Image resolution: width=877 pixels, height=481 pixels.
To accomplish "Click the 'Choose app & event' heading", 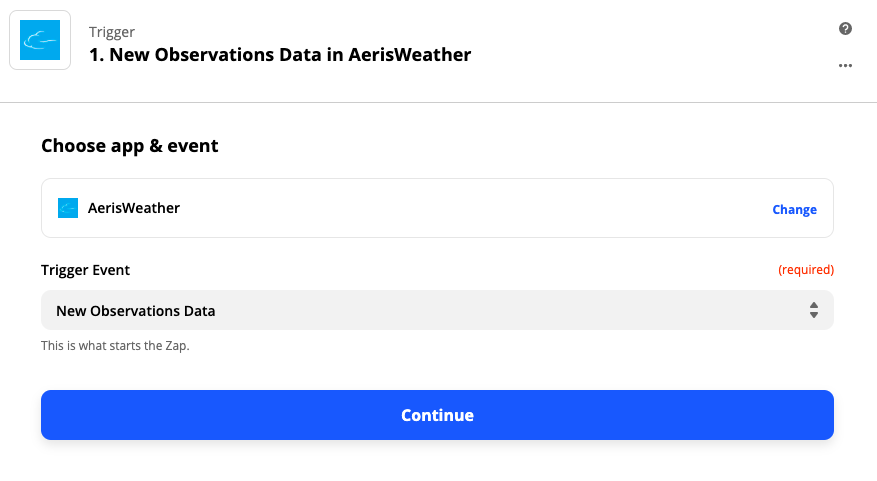I will pyautogui.click(x=130, y=146).
